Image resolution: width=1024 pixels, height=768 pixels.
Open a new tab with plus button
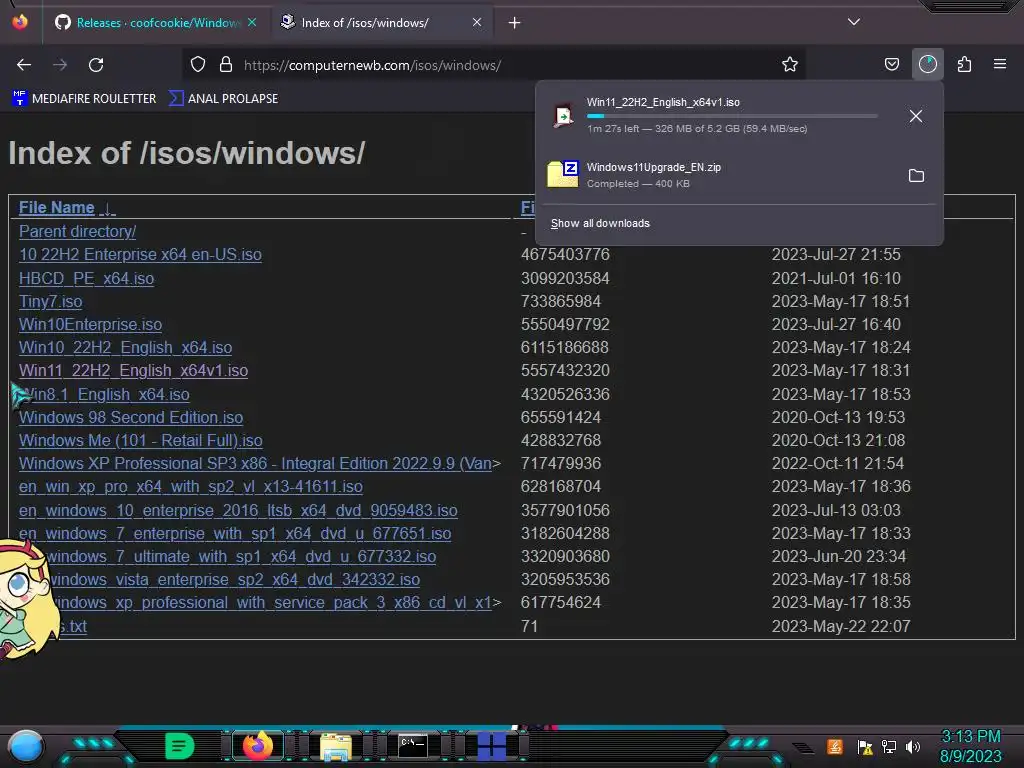click(515, 23)
